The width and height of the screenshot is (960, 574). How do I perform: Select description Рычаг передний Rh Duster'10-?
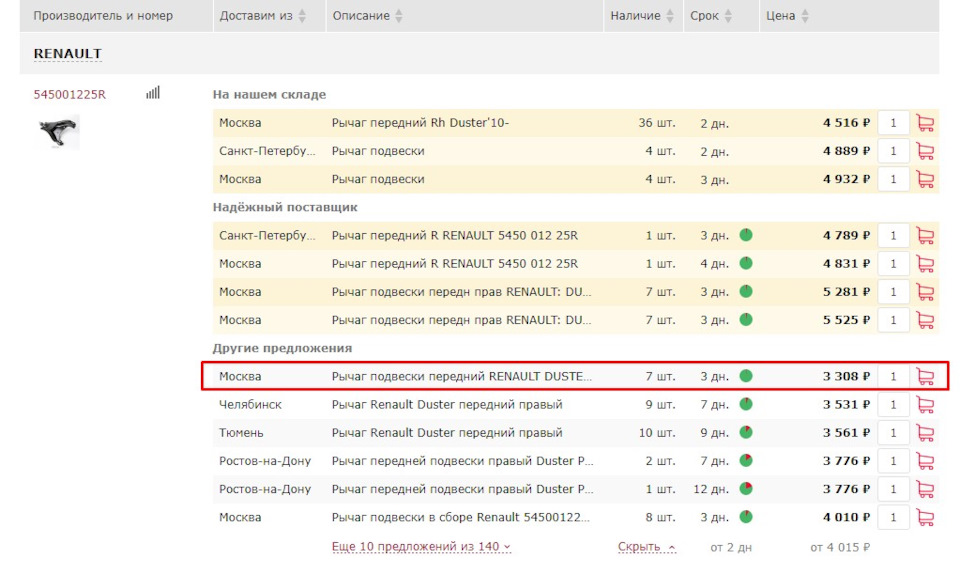coord(420,123)
